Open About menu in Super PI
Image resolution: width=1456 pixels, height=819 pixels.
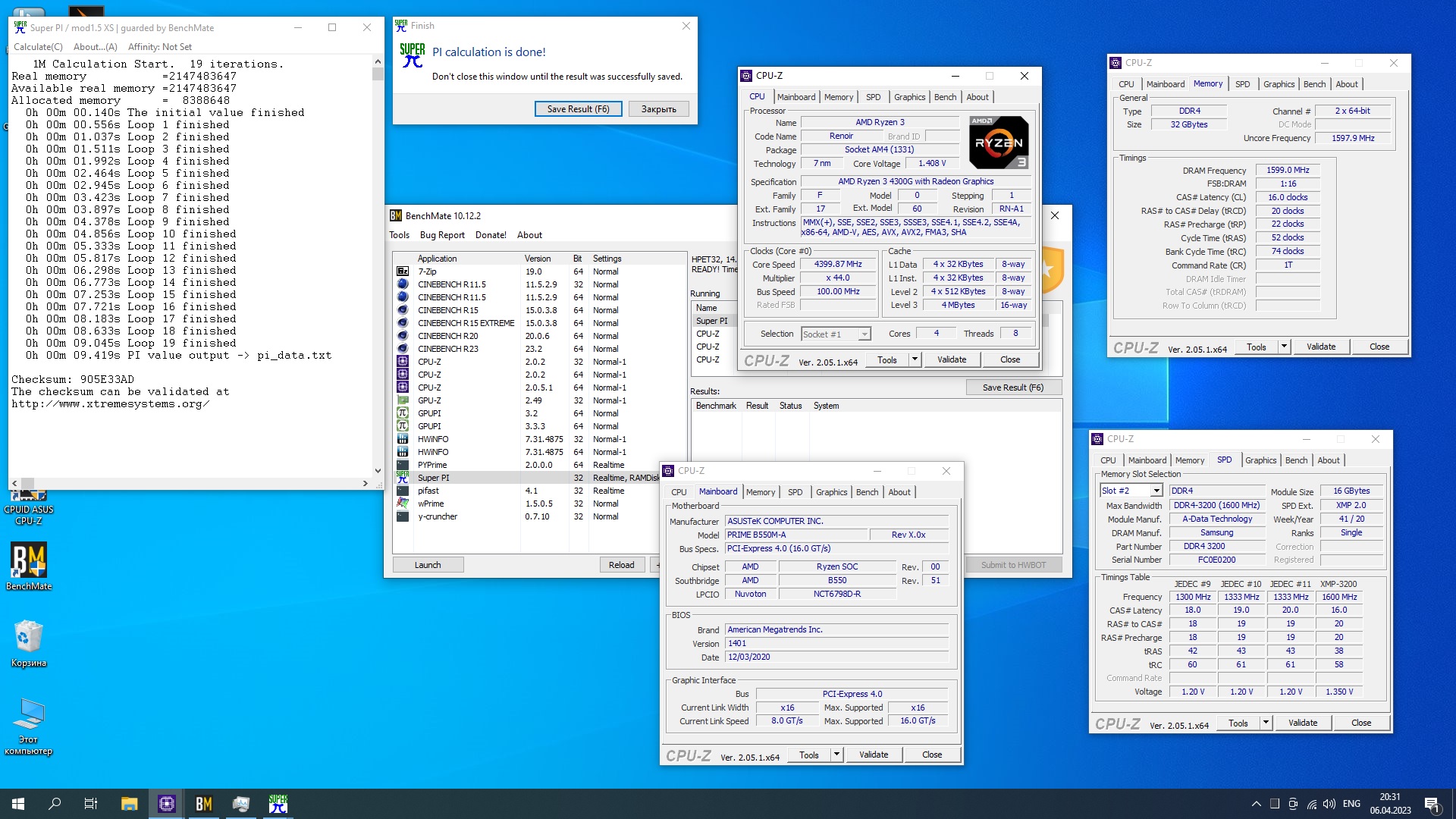(96, 47)
